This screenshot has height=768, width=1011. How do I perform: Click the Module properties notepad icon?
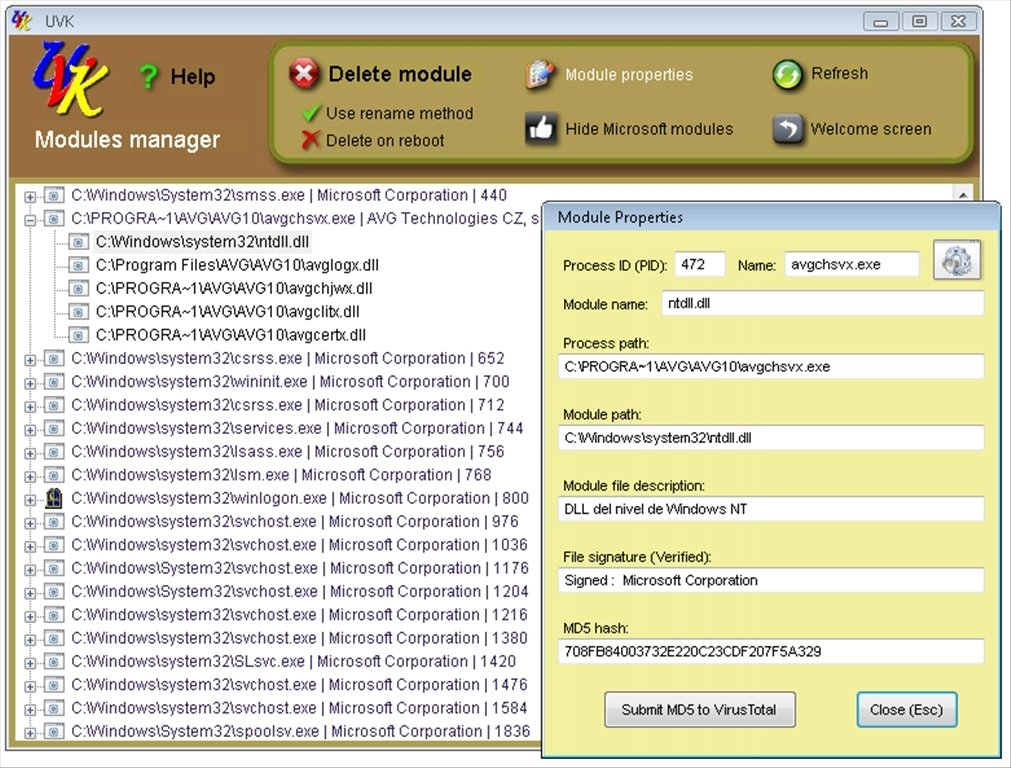coord(540,74)
